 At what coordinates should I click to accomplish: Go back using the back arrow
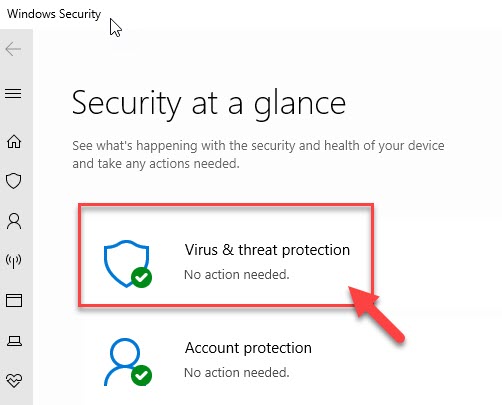[x=13, y=49]
